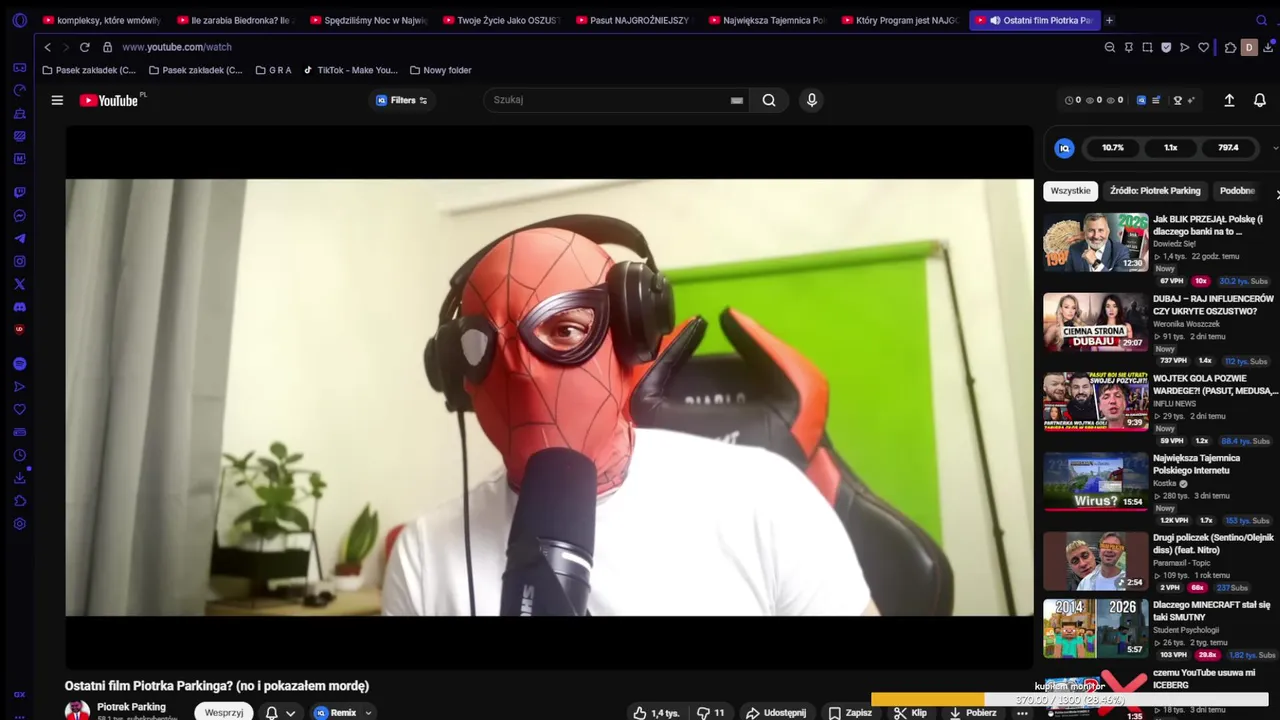
Task: Open Telegram in the browser sidebar
Action: point(20,238)
